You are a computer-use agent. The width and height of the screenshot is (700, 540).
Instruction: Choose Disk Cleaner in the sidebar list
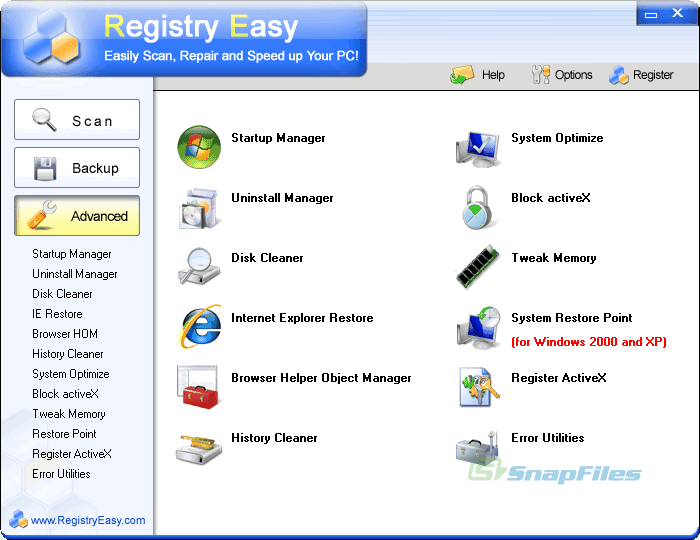[x=62, y=294]
